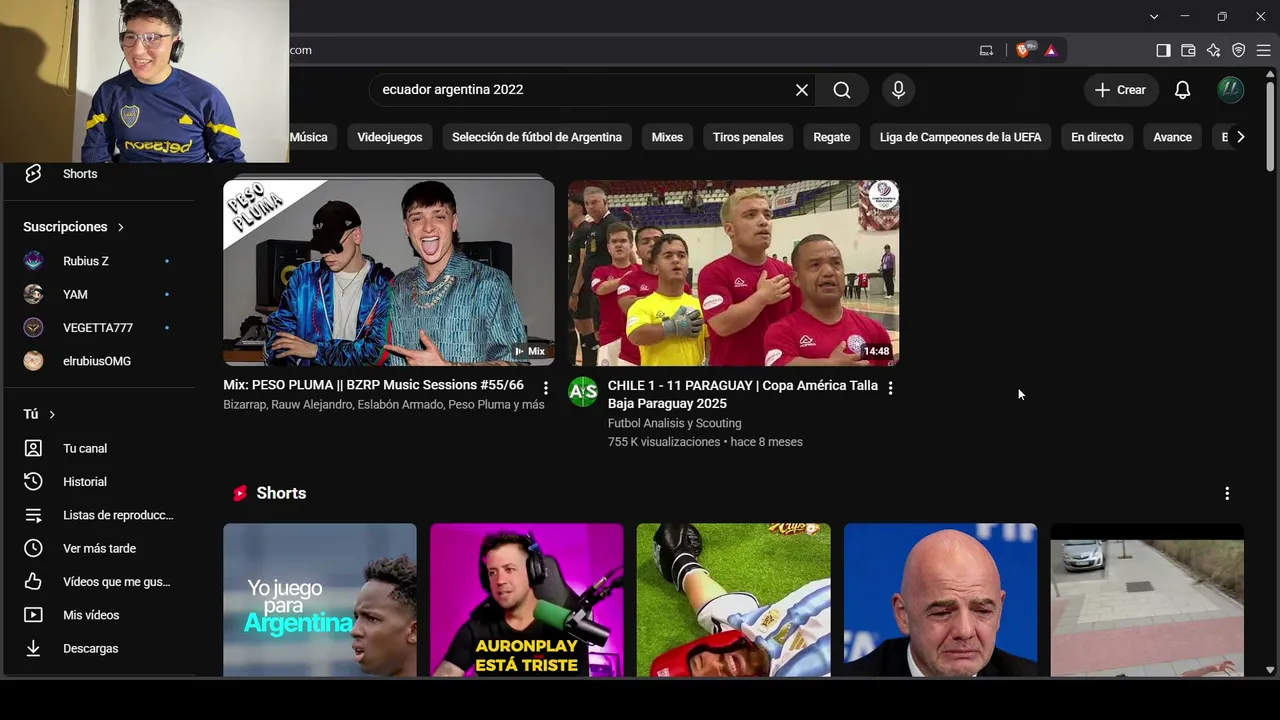Expand the Tú section chevron
Screen dimensions: 1280x720
pos(52,414)
